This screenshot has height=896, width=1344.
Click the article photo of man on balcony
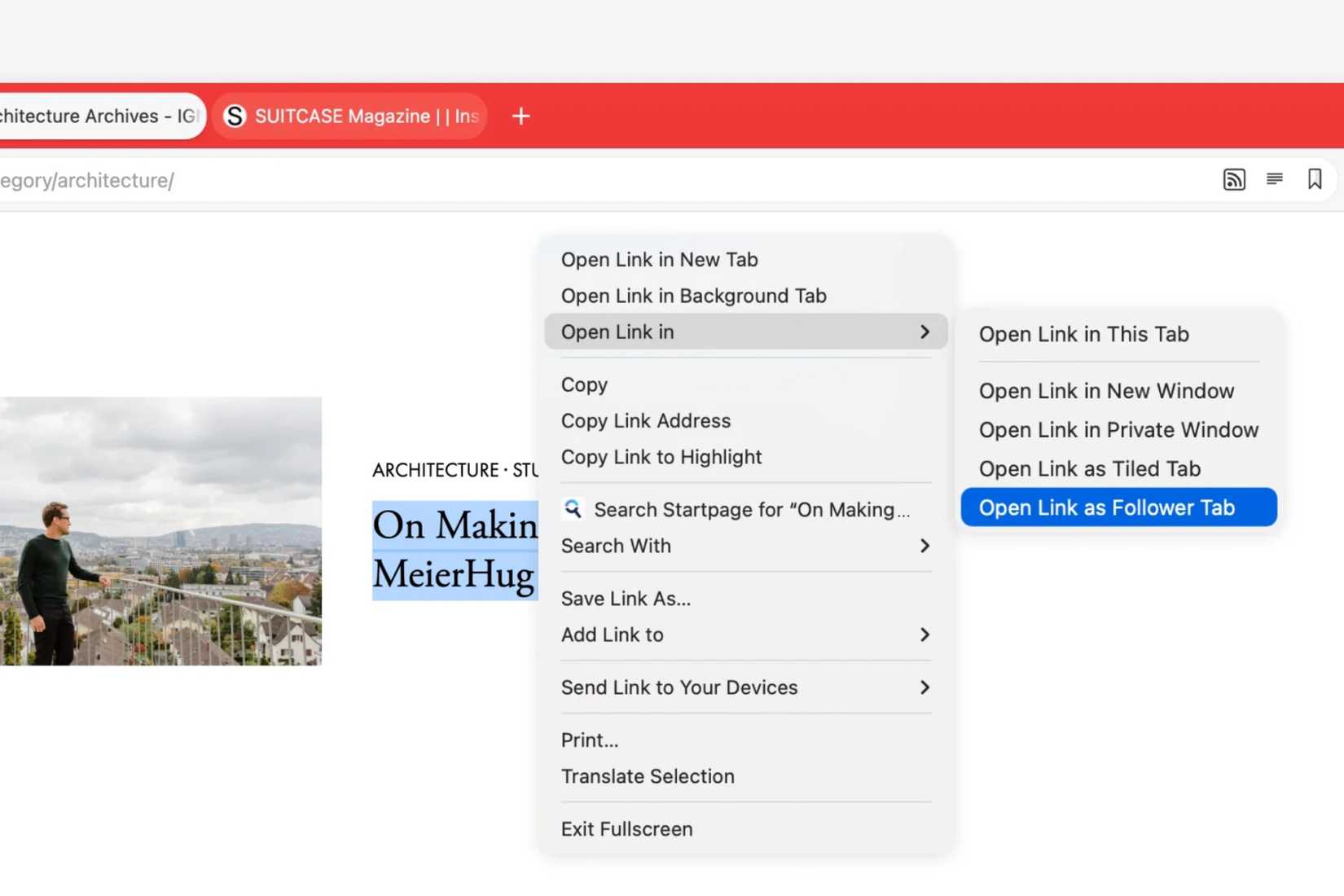click(x=160, y=531)
